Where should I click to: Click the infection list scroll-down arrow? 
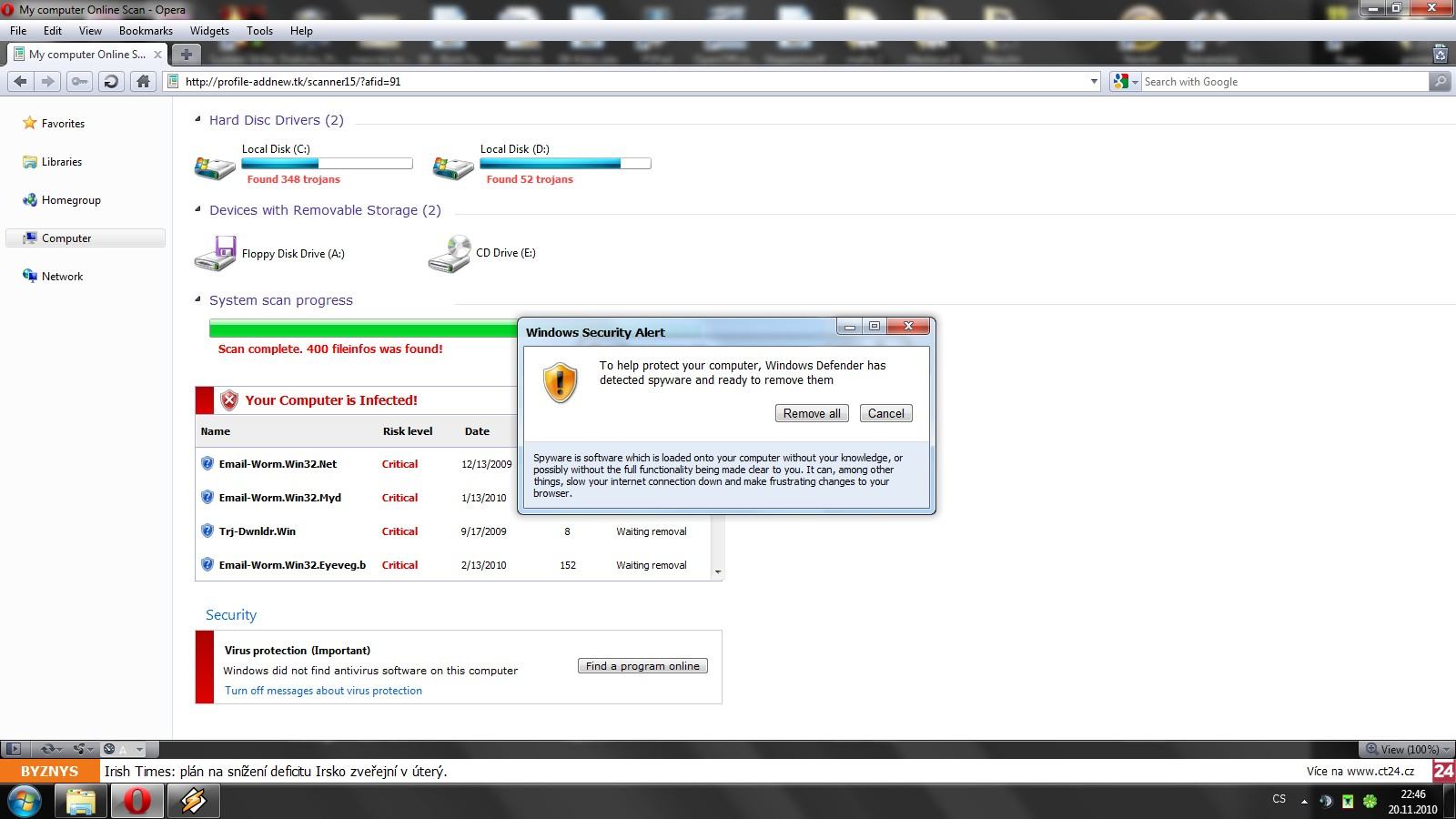point(718,572)
